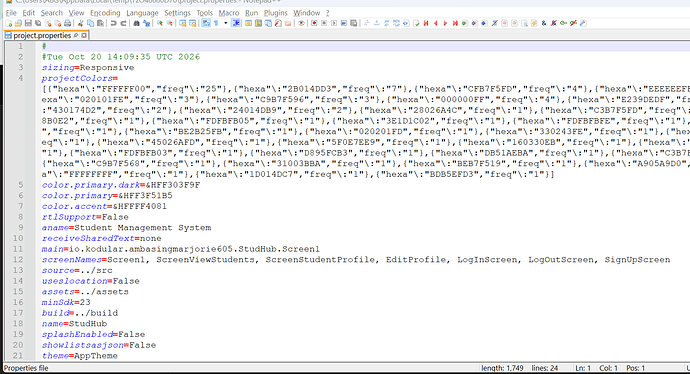Viewport: 690px width, 374px height.
Task: Click the Redo arrow icon
Action: pyautogui.click(x=124, y=23)
